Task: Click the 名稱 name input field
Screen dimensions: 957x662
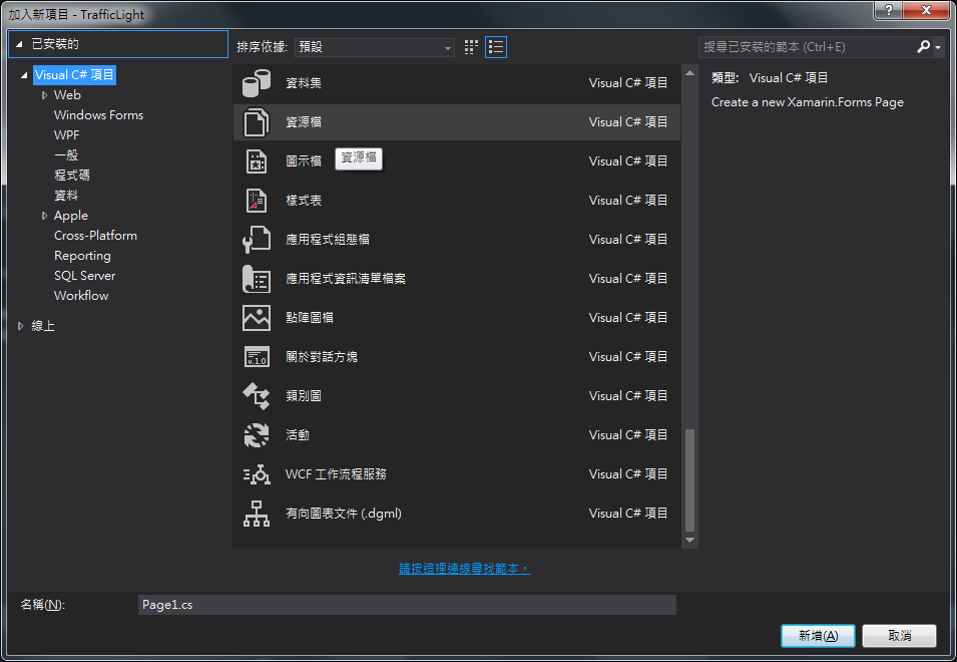Action: click(406, 605)
